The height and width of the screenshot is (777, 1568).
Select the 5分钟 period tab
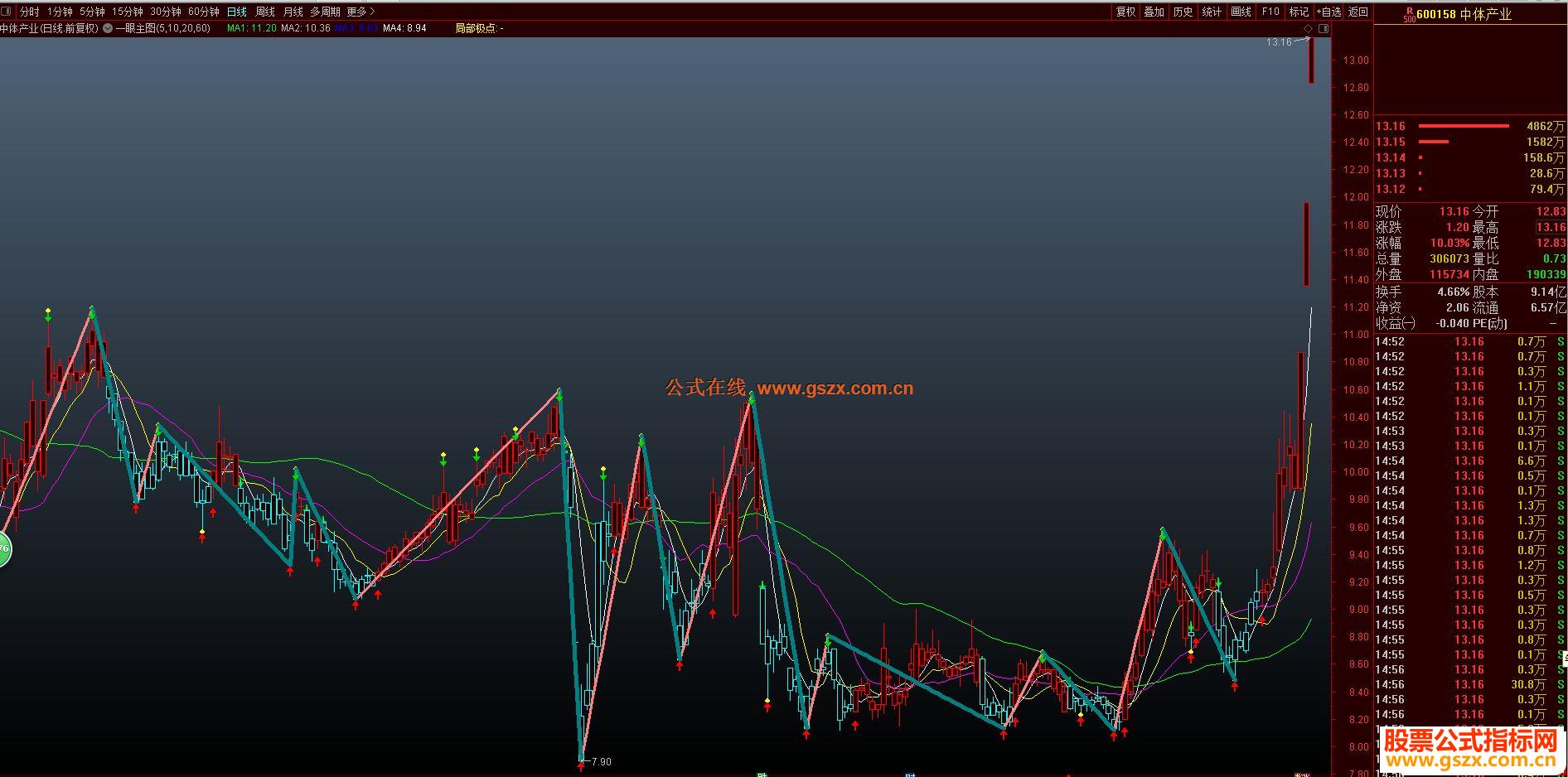tap(92, 12)
